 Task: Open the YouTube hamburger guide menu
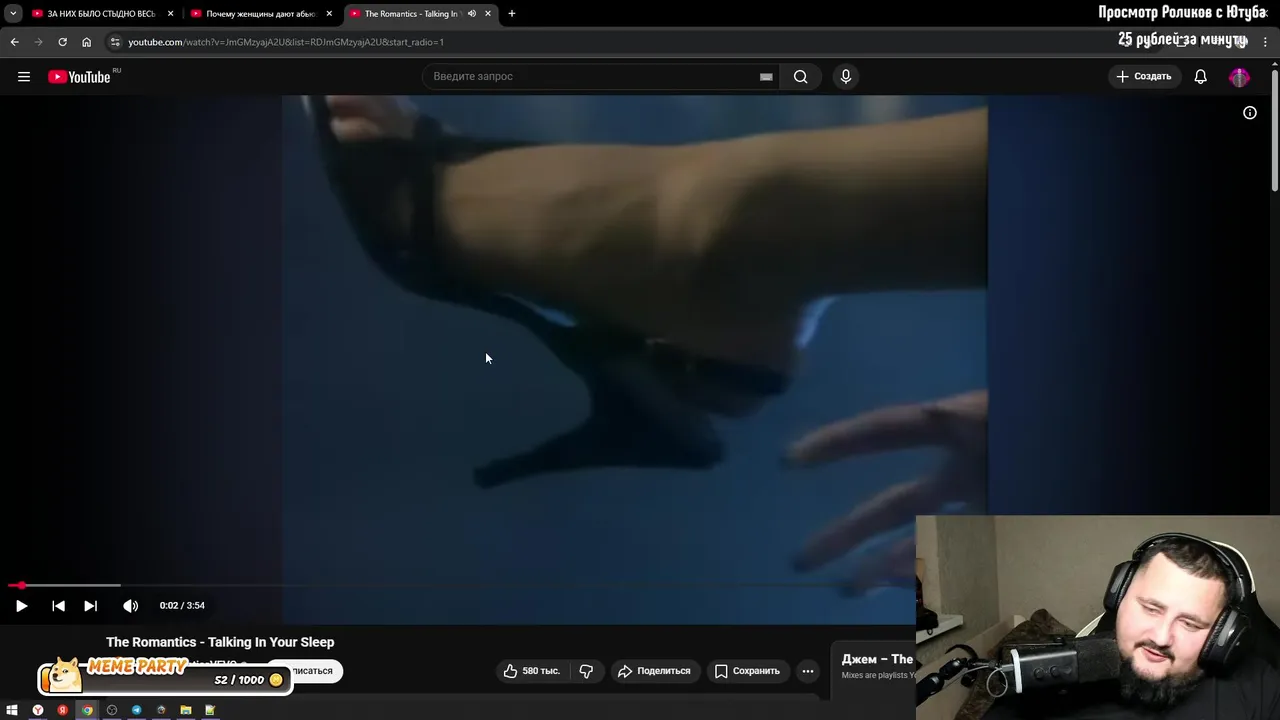click(24, 76)
